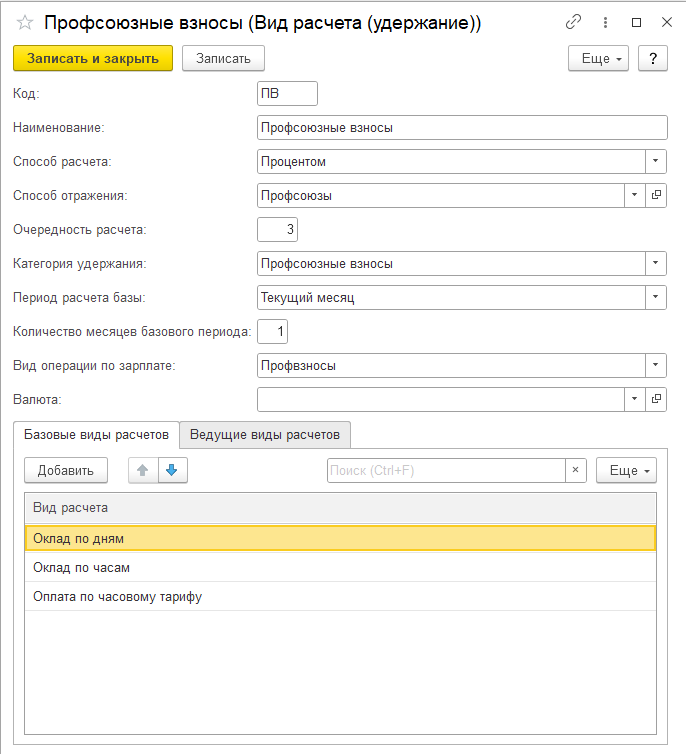The width and height of the screenshot is (686, 754).
Task: Open the top Еще menu
Action: 599,58
